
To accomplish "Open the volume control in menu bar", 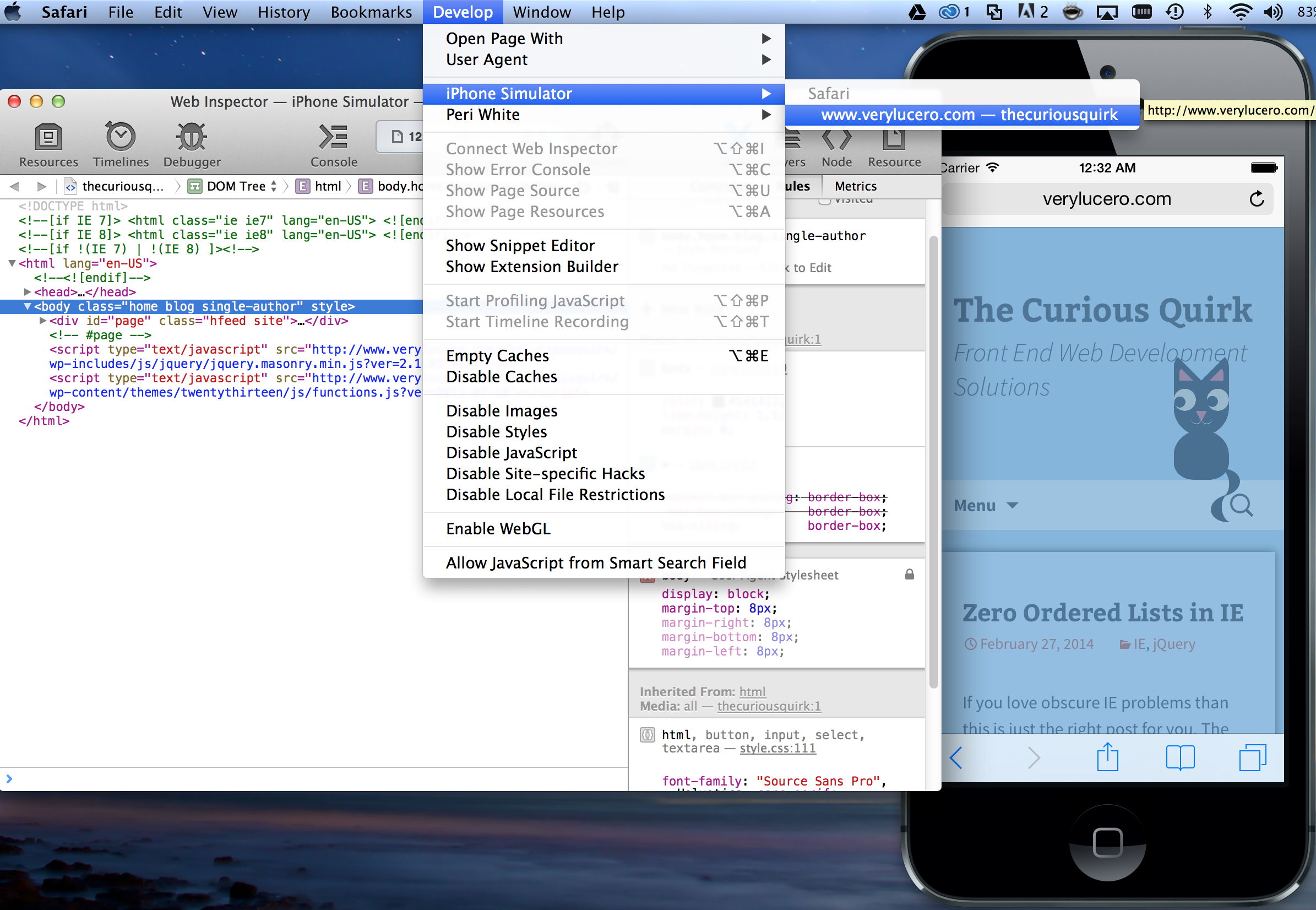I will point(1272,12).
